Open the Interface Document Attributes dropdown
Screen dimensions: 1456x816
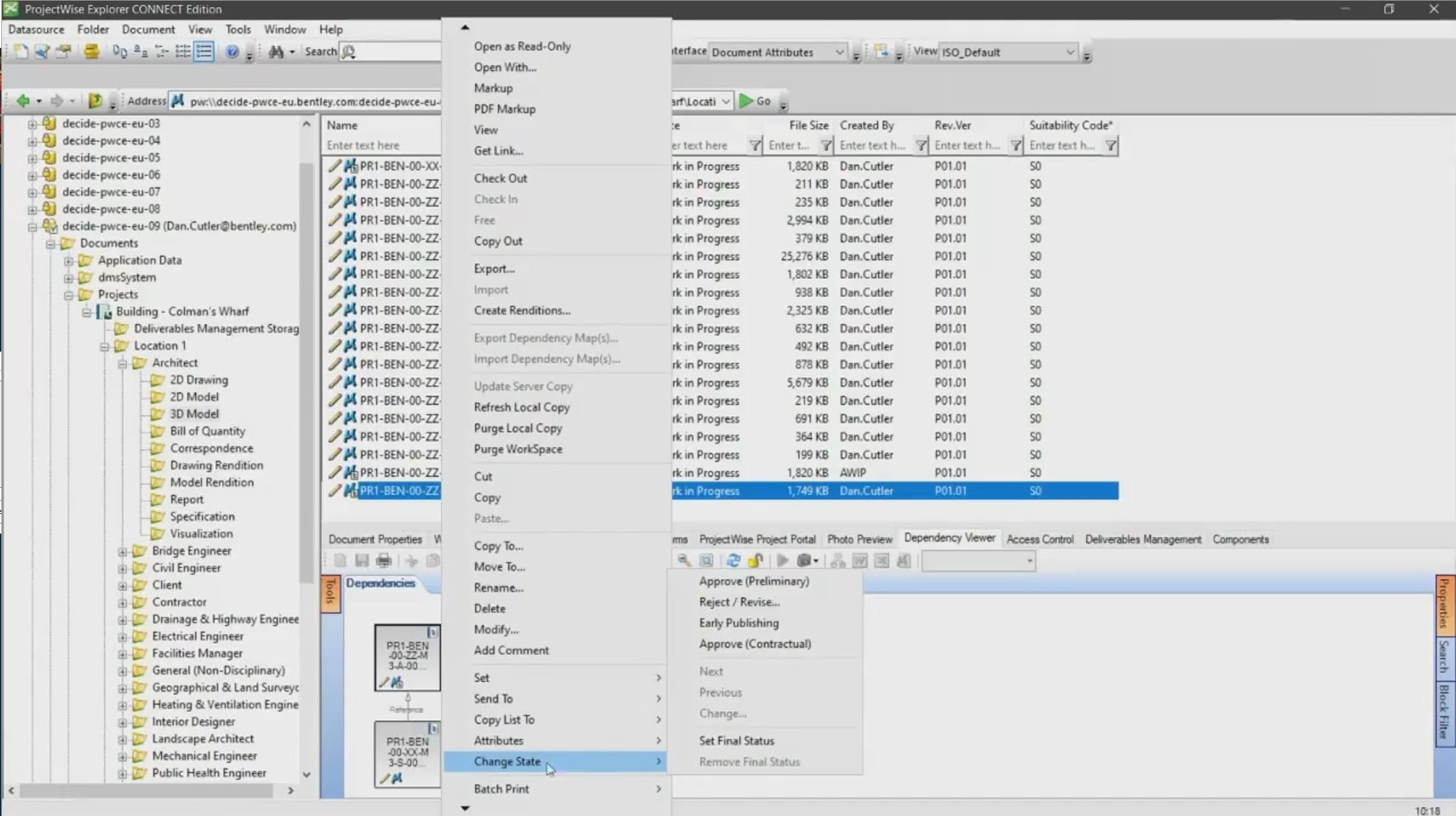839,52
